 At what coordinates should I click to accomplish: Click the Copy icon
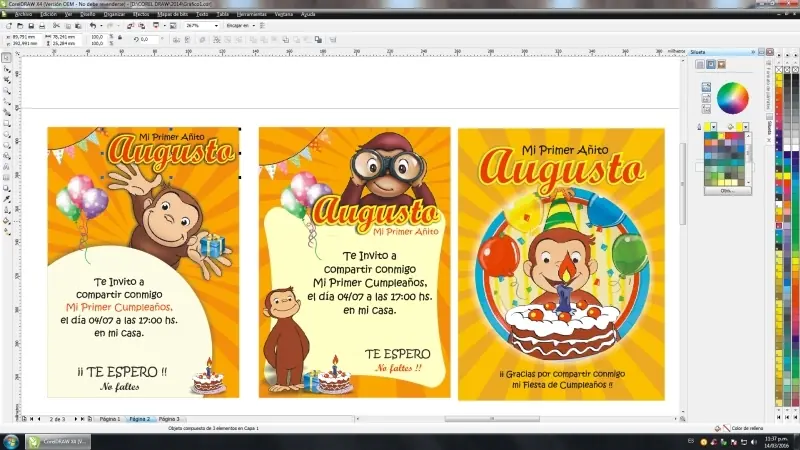(x=67, y=26)
